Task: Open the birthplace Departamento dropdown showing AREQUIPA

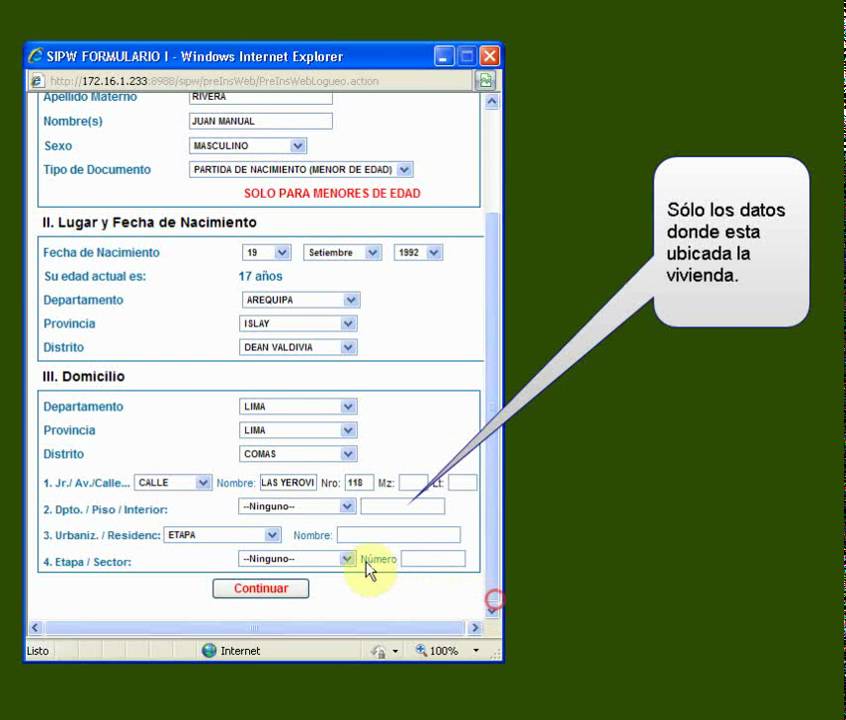Action: (301, 300)
